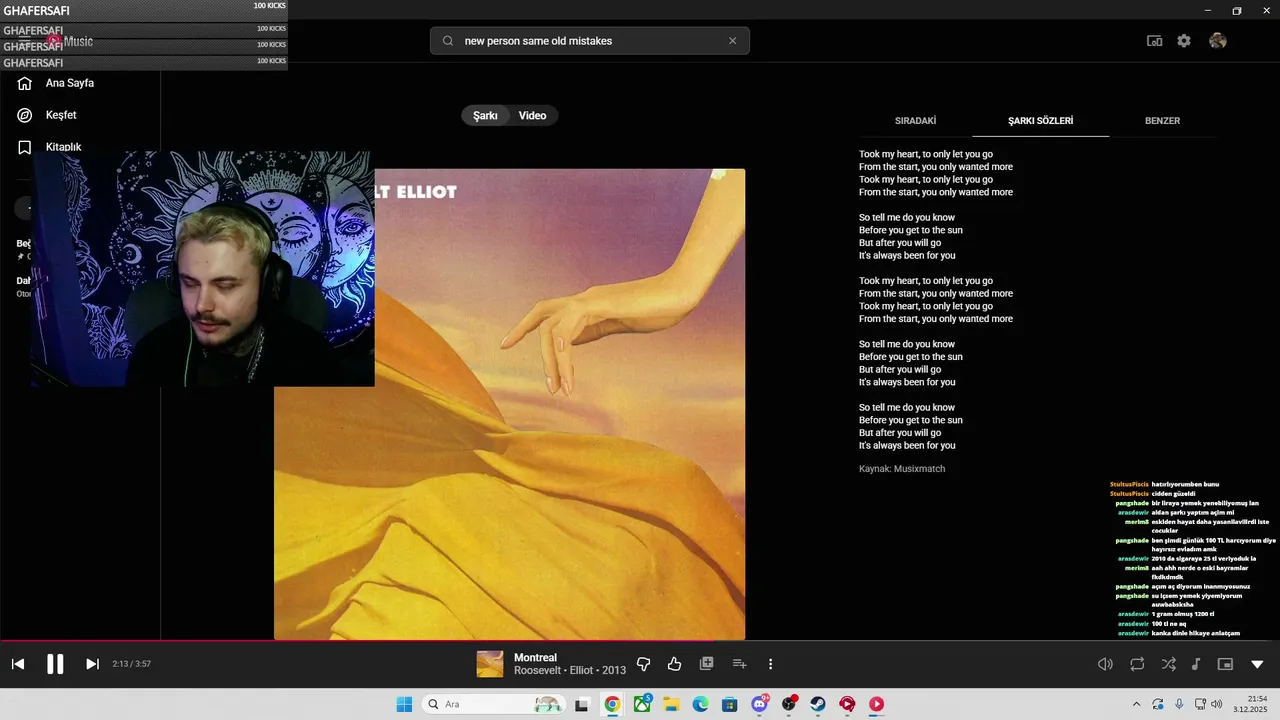Open the clock showing 21:54
Viewport: 1280px width, 720px height.
tap(1250, 704)
